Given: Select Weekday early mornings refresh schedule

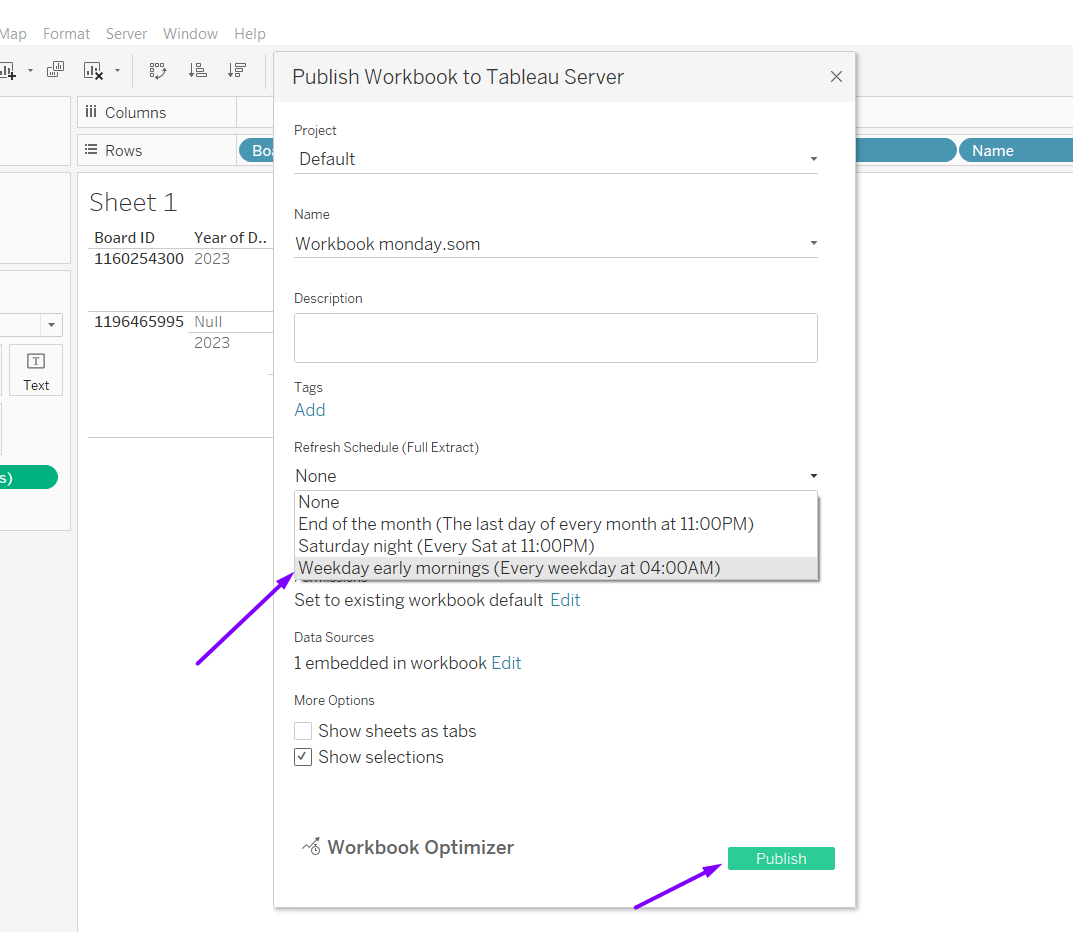Looking at the screenshot, I should (x=509, y=568).
